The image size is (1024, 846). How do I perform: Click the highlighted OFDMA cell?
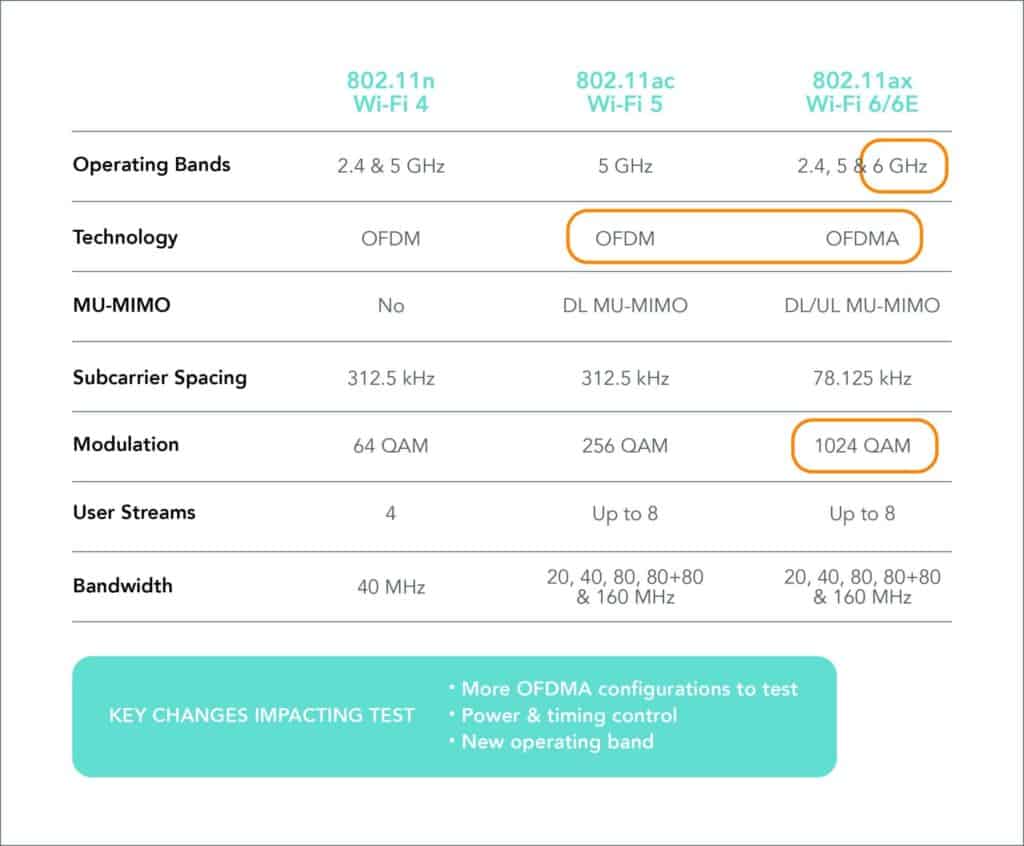tap(862, 238)
